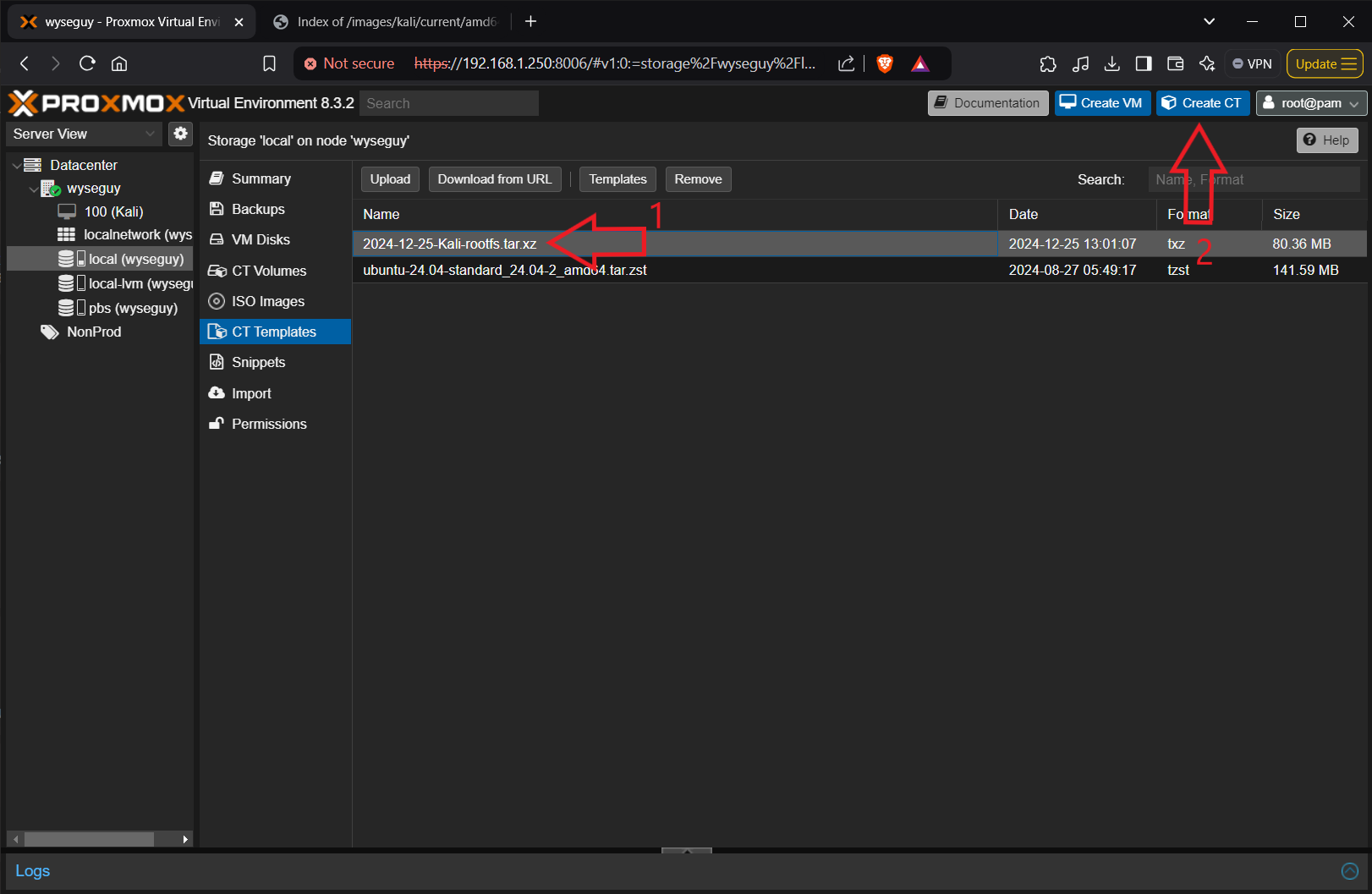Click the VPN button
Viewport: 1372px width, 894px height.
coord(1252,63)
